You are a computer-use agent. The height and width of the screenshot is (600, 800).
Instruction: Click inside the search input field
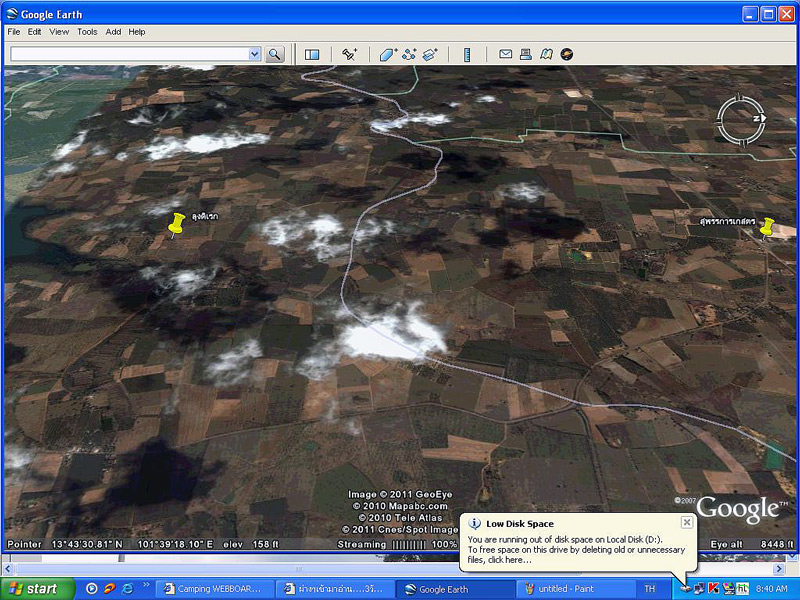tap(128, 54)
